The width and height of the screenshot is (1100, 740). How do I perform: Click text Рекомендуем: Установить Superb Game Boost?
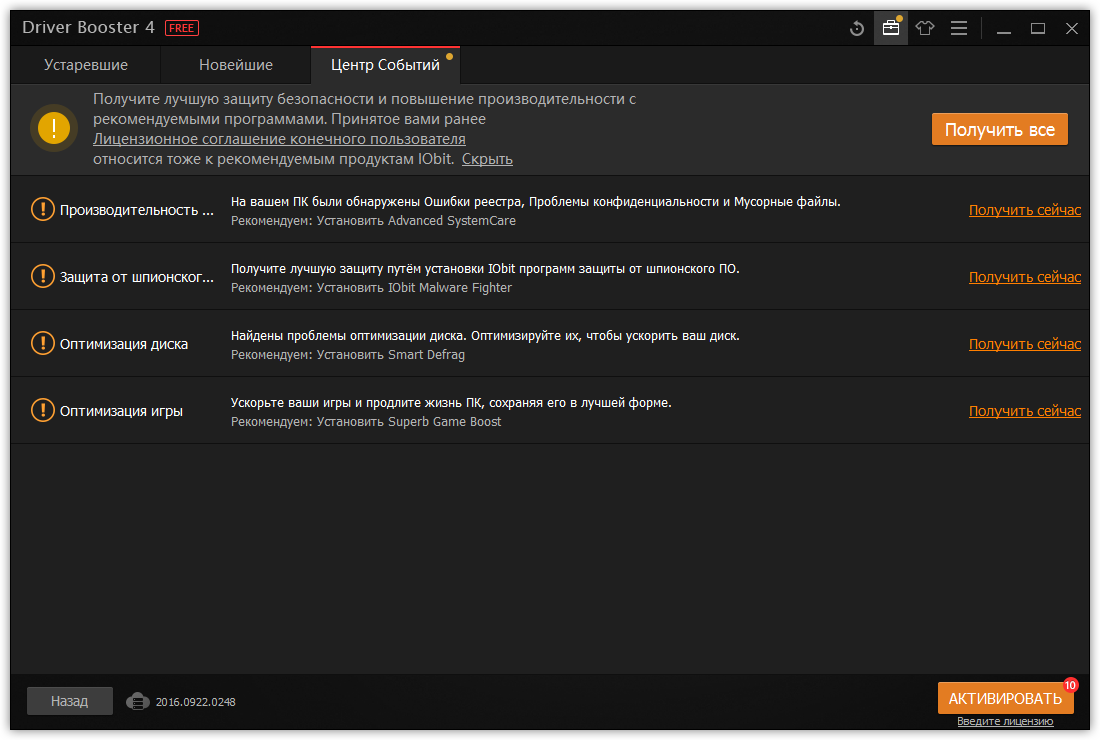[x=366, y=422]
